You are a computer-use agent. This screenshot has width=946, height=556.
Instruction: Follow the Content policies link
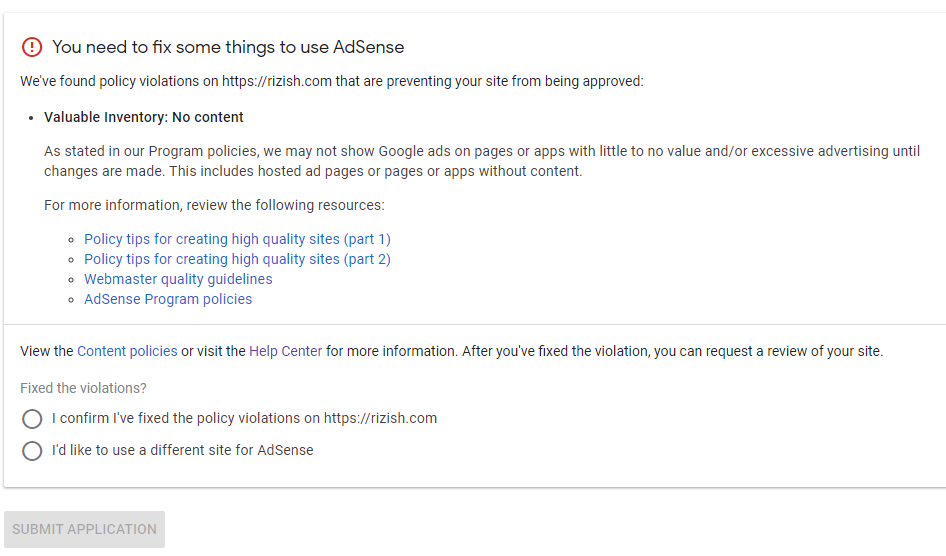coord(127,351)
